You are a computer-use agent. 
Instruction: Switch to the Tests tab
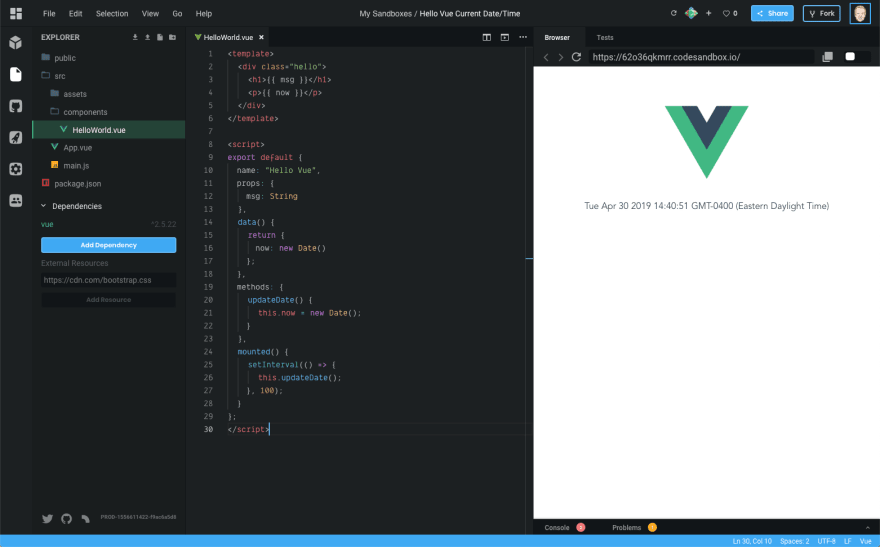tap(604, 38)
